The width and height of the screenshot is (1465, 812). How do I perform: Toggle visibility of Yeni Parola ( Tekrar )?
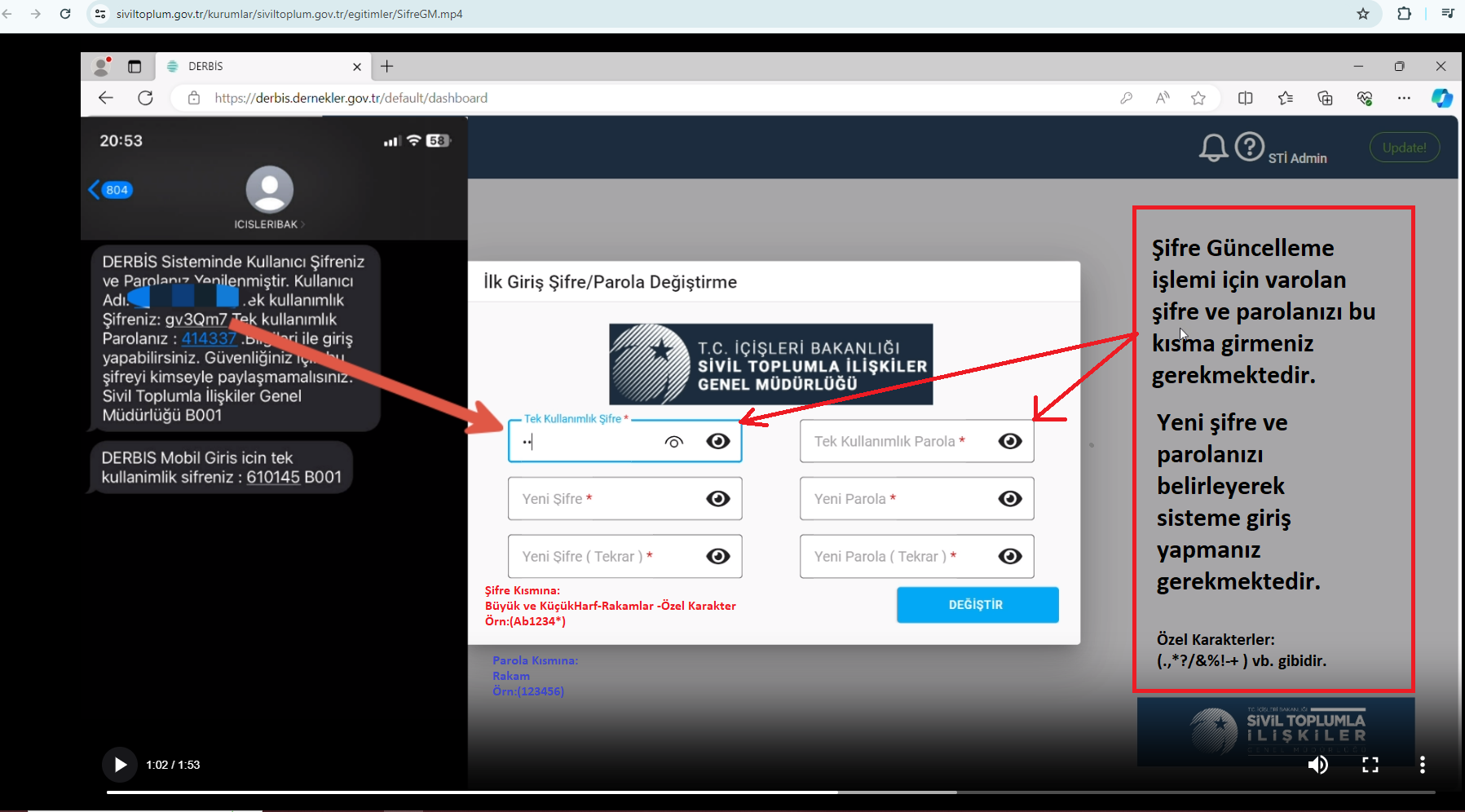[1010, 556]
